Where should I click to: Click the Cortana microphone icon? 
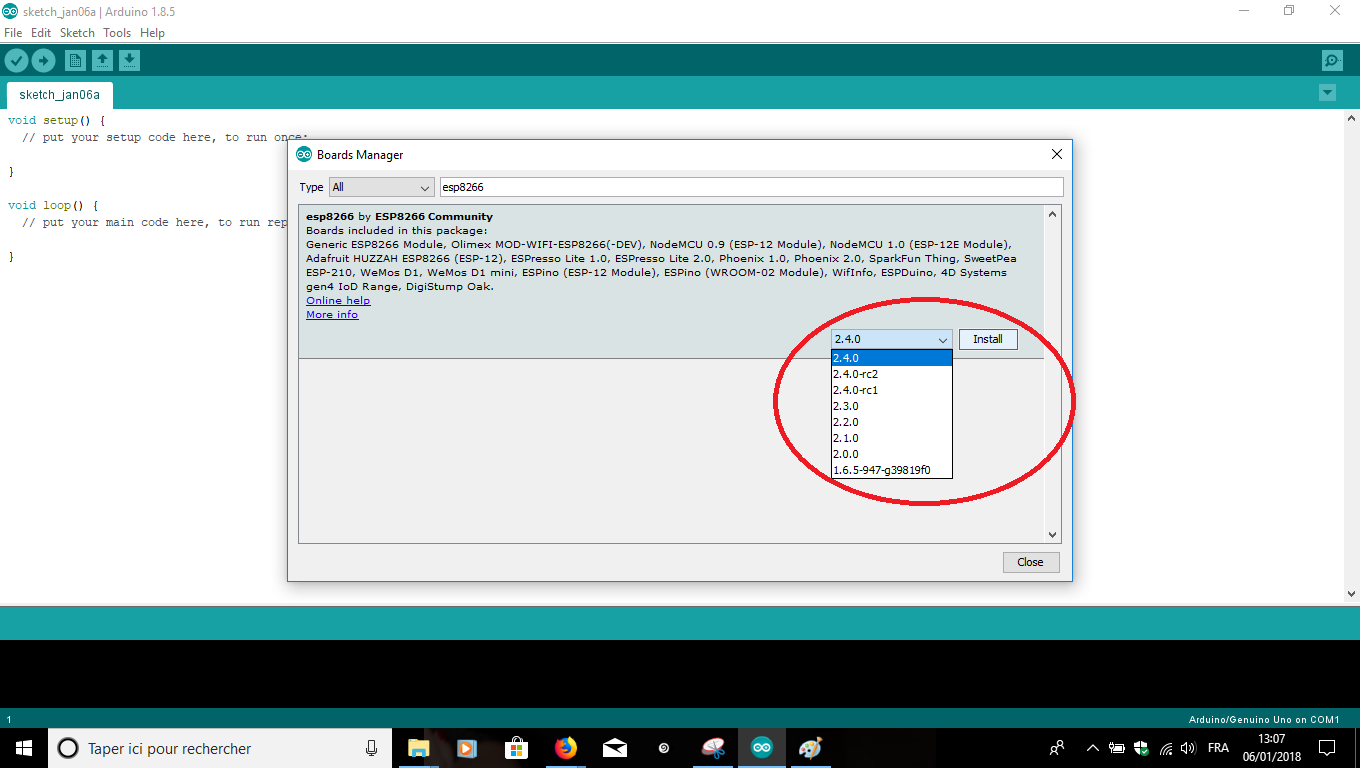click(371, 748)
